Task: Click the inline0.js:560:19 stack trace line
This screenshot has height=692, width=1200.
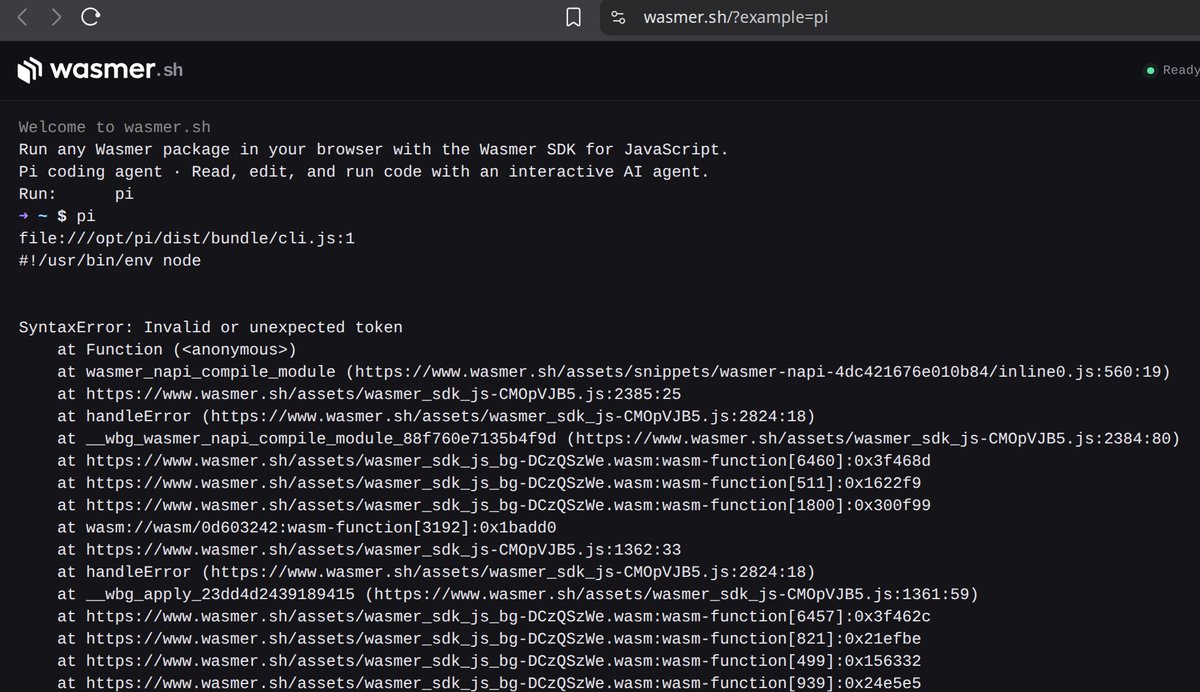Action: tap(614, 372)
